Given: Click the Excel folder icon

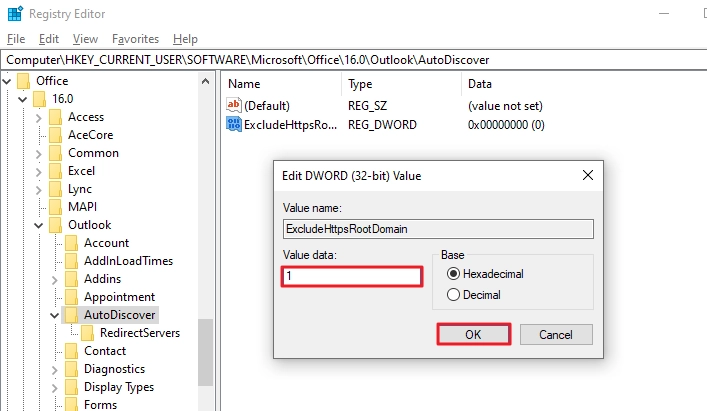Looking at the screenshot, I should (x=55, y=171).
